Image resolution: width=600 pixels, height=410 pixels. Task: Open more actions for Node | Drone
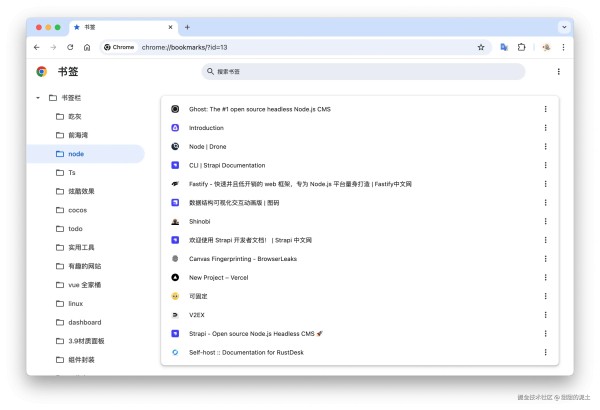click(545, 147)
